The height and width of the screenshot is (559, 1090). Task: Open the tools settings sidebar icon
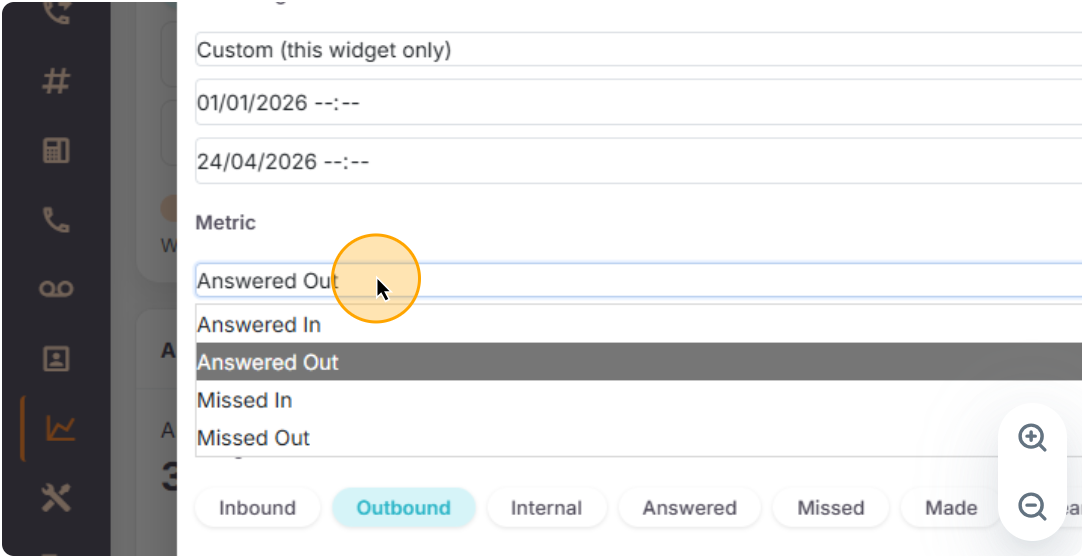(x=56, y=497)
